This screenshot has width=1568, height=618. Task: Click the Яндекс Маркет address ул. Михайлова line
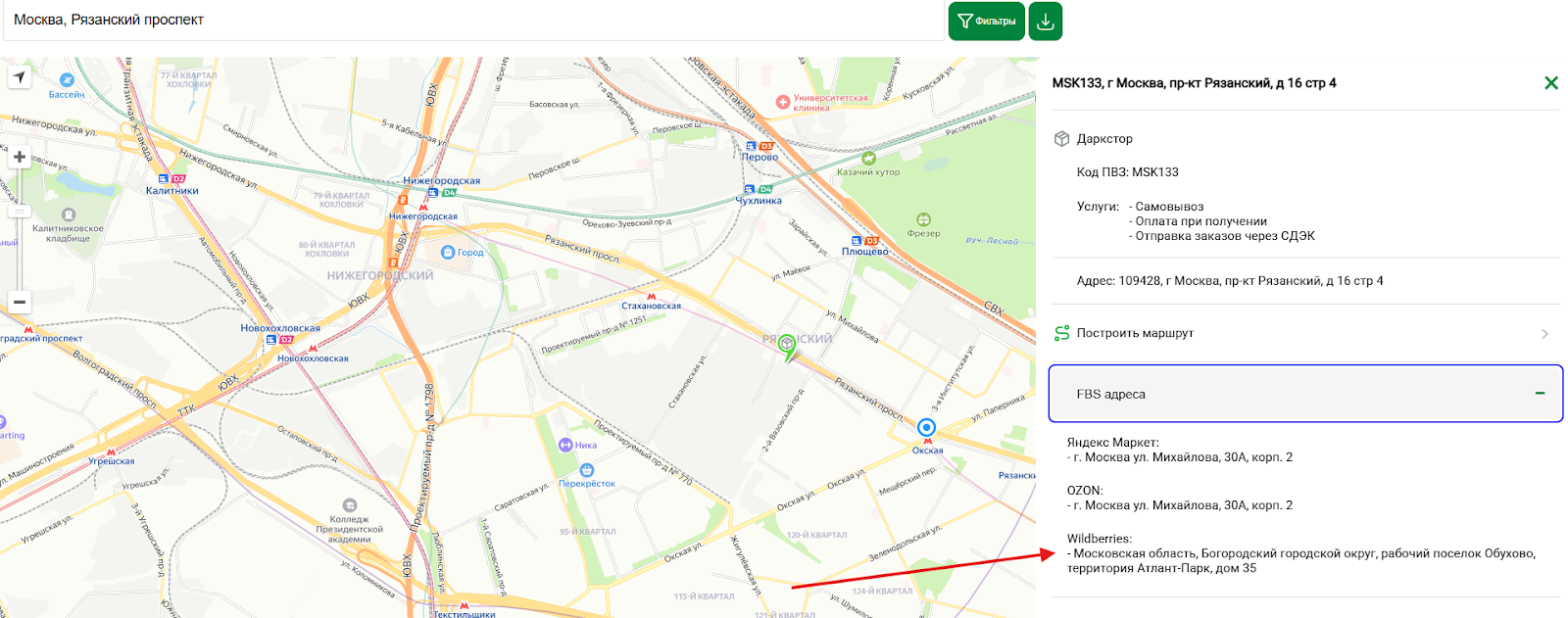[x=1180, y=457]
